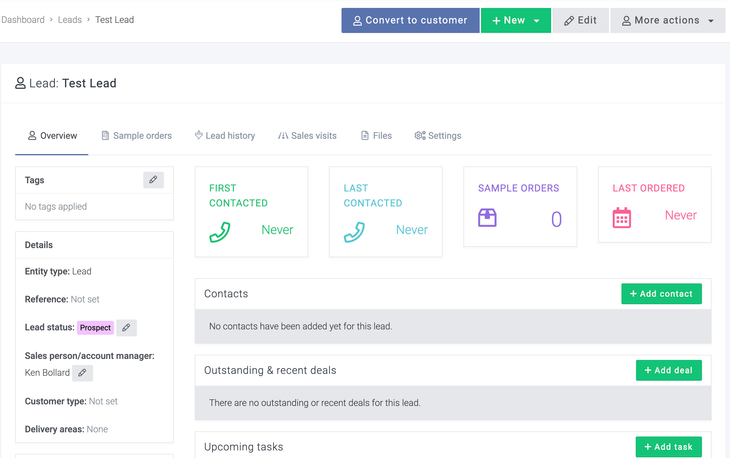The width and height of the screenshot is (730, 458).
Task: Open the Settings tab
Action: click(438, 136)
